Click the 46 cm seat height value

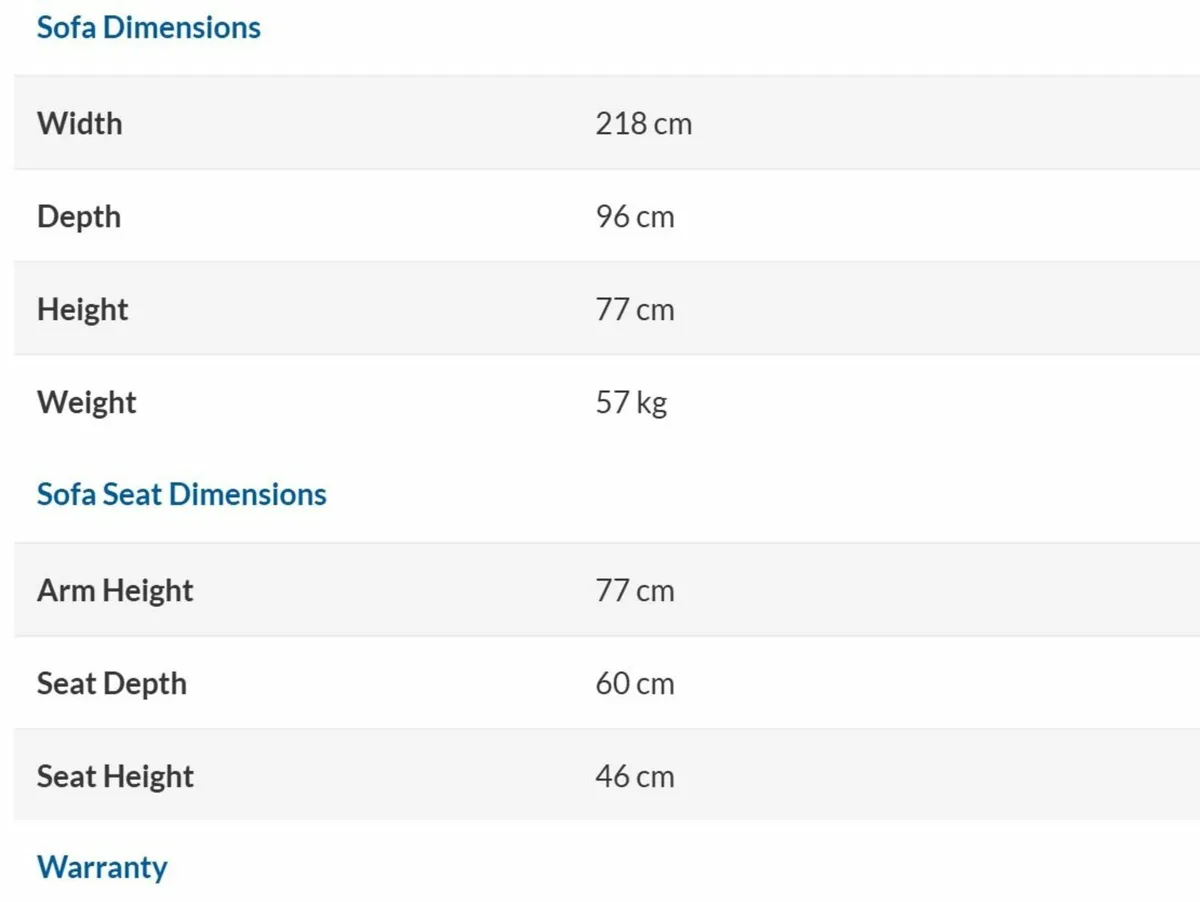[635, 776]
